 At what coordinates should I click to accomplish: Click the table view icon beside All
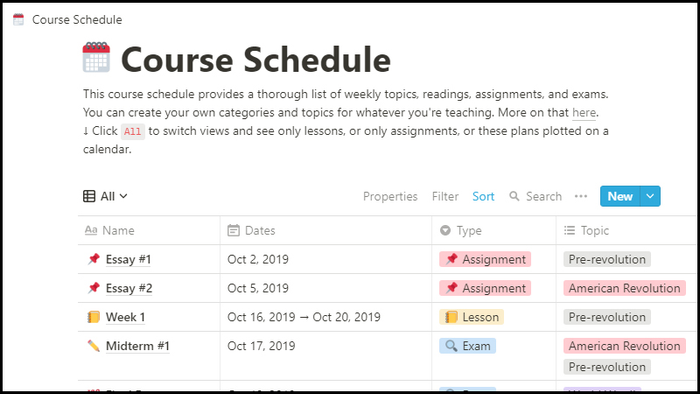tap(89, 196)
